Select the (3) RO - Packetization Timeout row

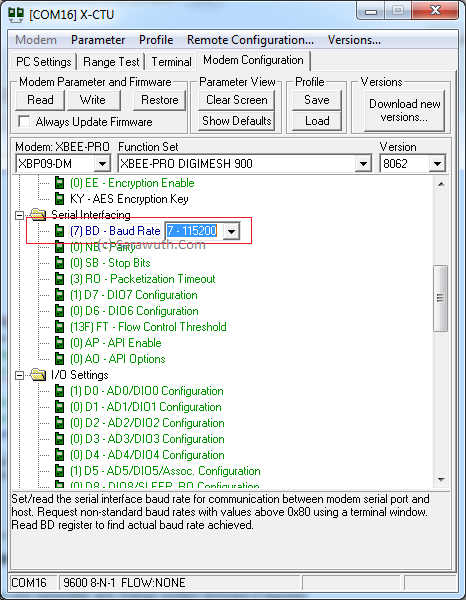[143, 279]
